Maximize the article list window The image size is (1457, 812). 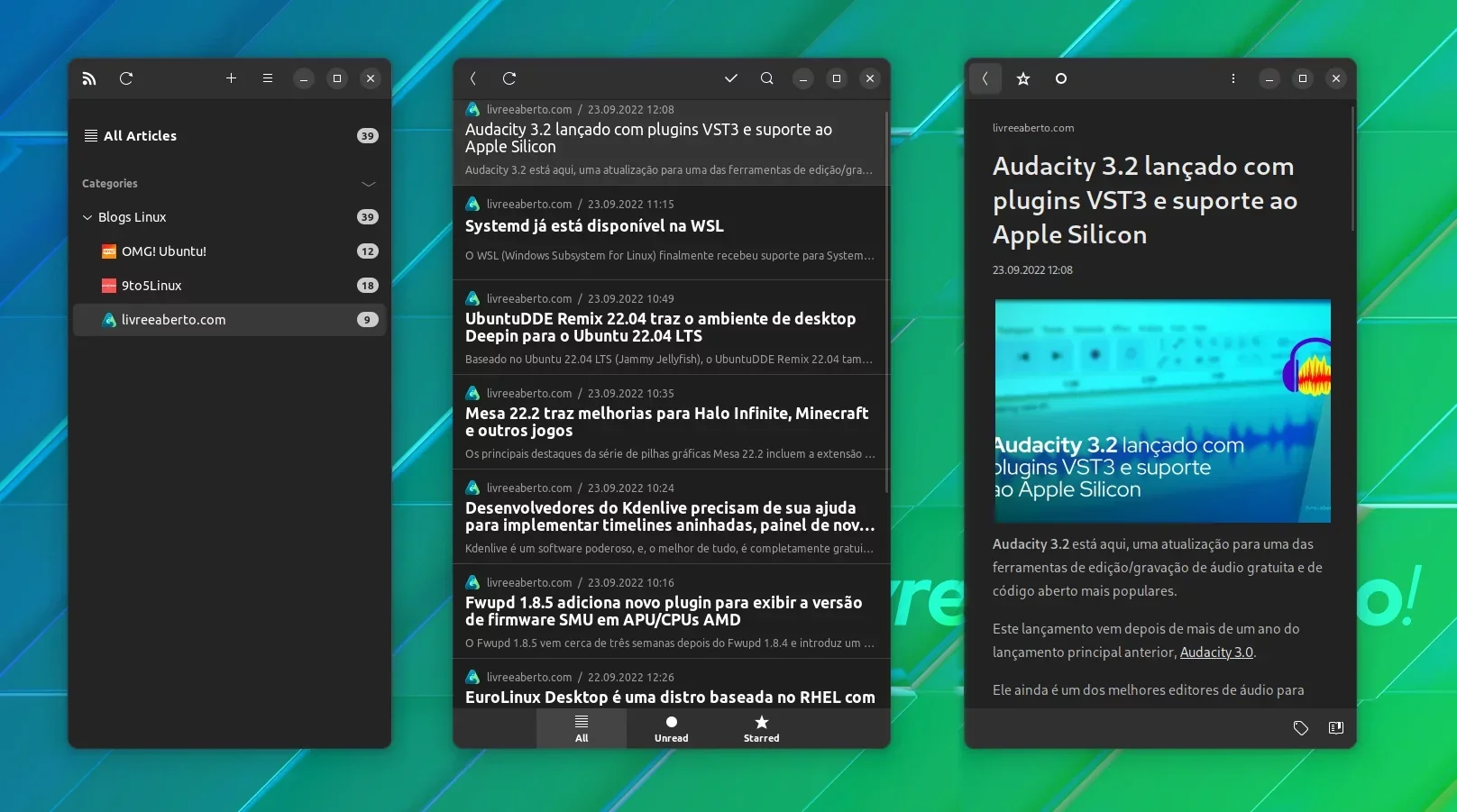[837, 78]
